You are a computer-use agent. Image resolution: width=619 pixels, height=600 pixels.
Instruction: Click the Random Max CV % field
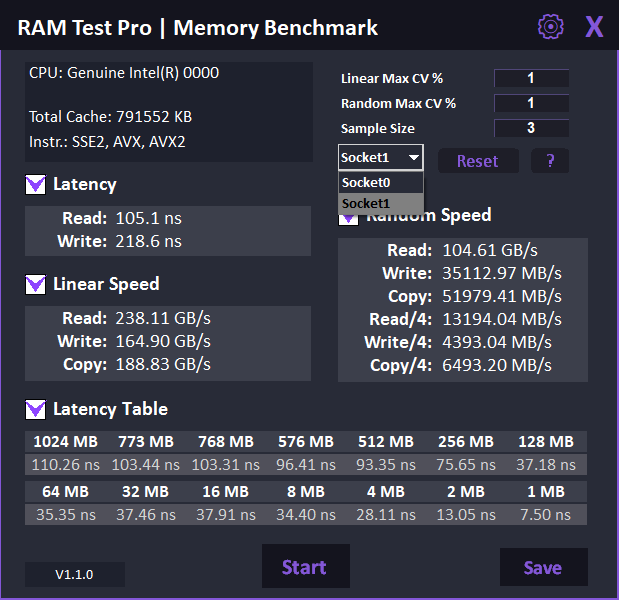[x=531, y=103]
